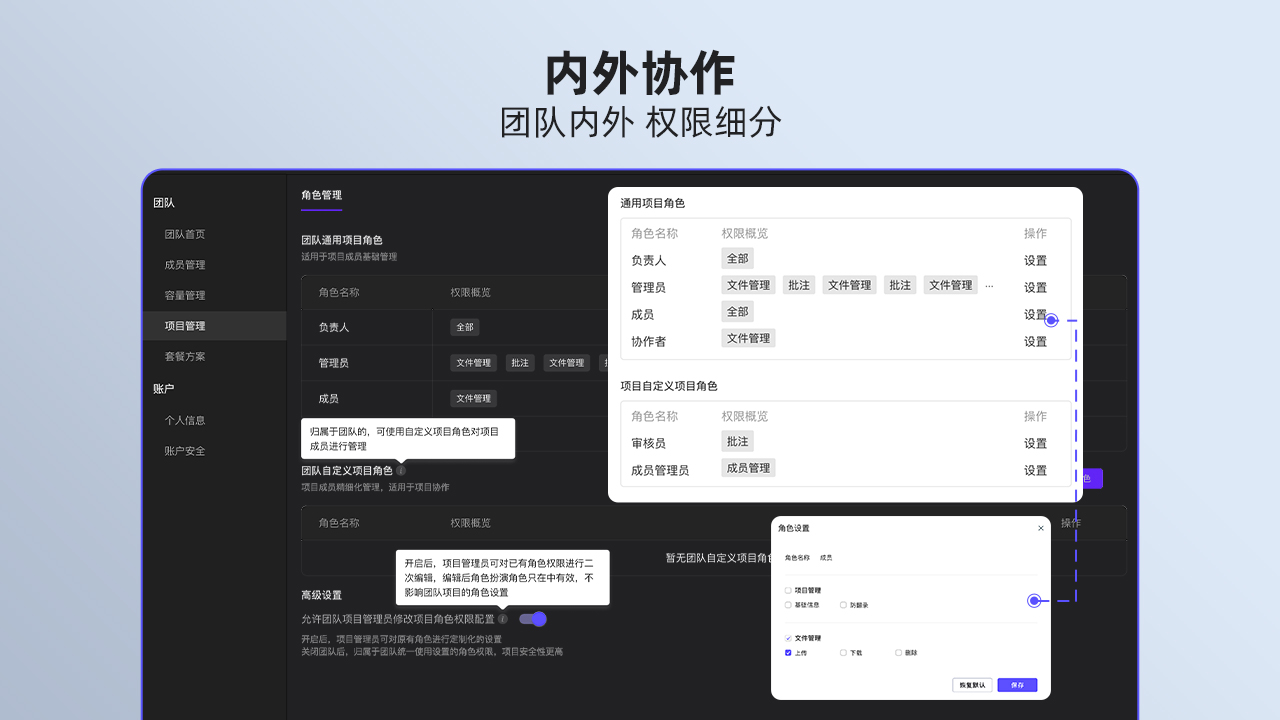Click the 全部 permission tag for 负责人

click(737, 258)
